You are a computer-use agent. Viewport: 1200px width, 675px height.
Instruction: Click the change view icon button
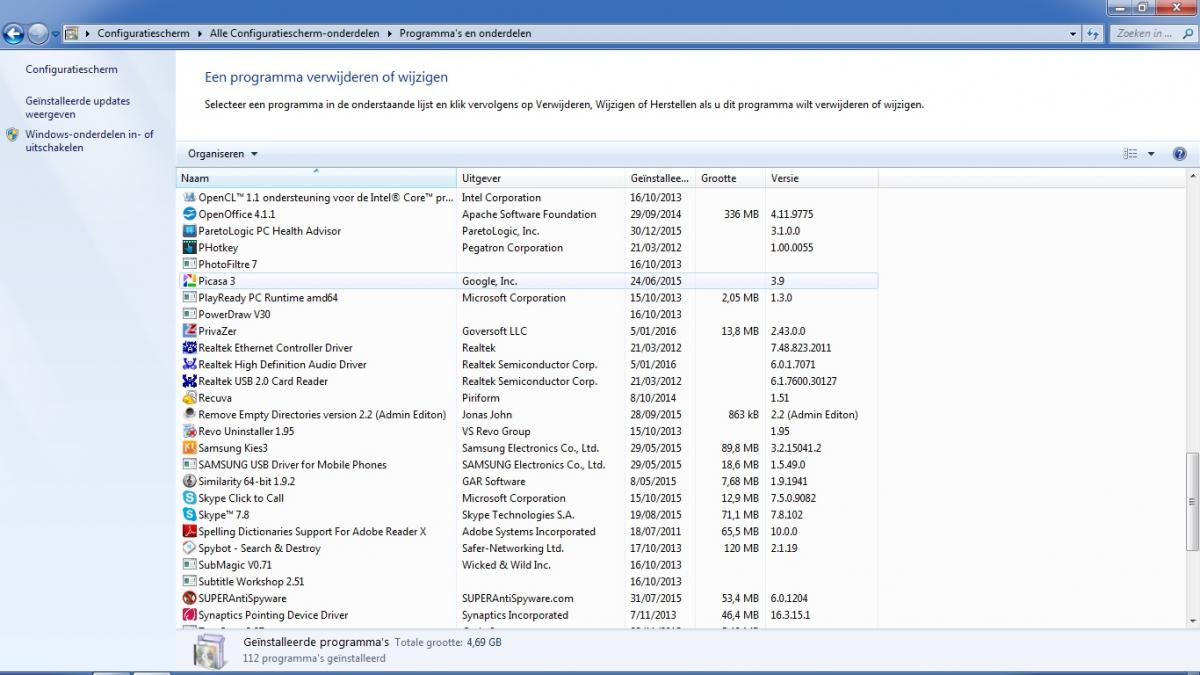tap(1131, 154)
